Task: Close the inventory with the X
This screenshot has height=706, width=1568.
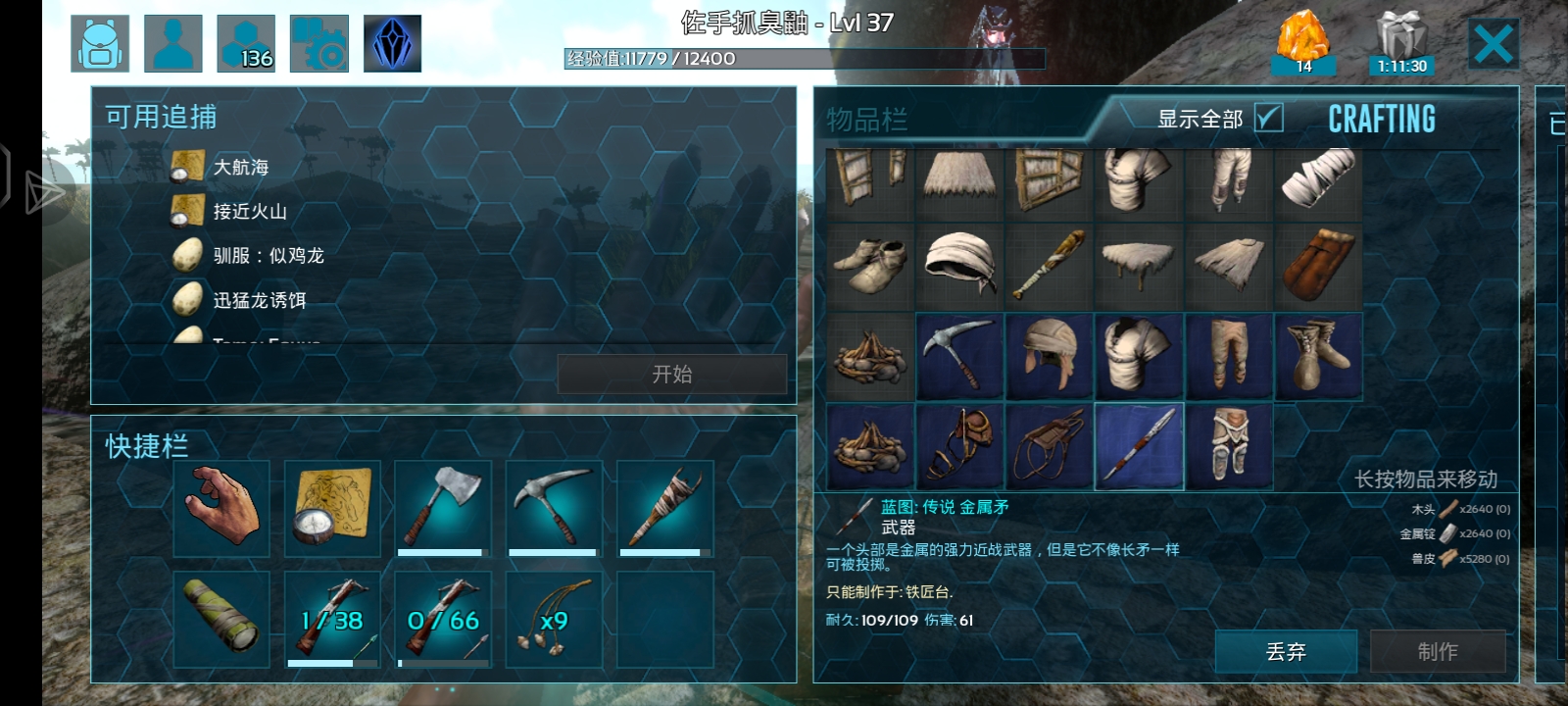Action: coord(1494,43)
